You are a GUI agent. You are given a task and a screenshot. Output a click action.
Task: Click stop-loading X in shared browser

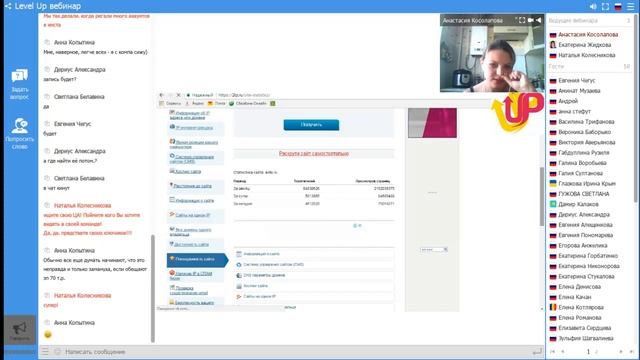[x=178, y=95]
